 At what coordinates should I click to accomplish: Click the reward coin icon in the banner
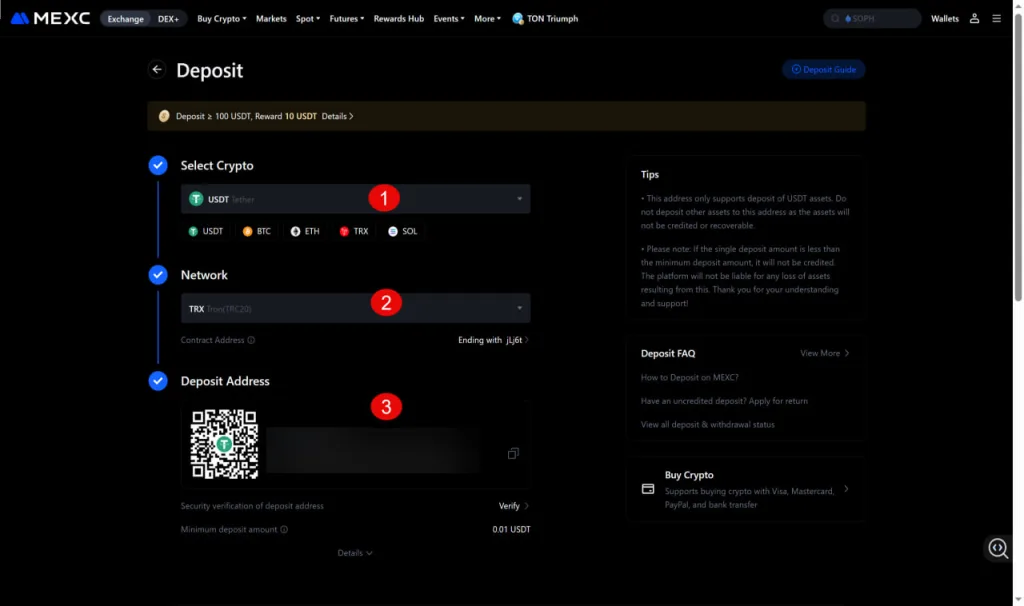164,116
